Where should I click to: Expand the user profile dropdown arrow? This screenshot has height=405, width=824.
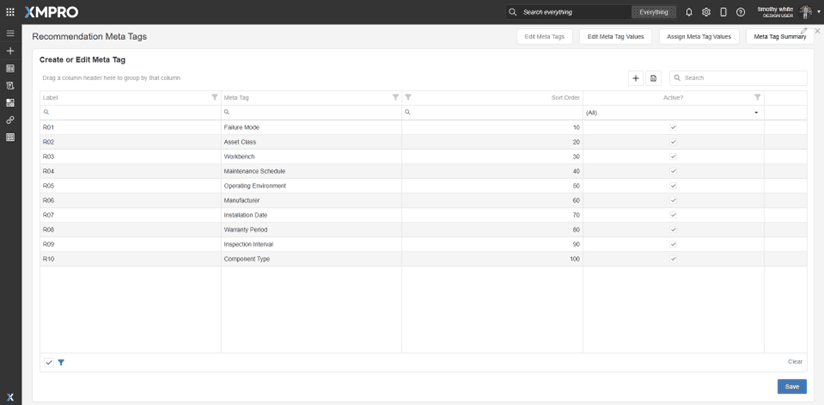(x=819, y=12)
